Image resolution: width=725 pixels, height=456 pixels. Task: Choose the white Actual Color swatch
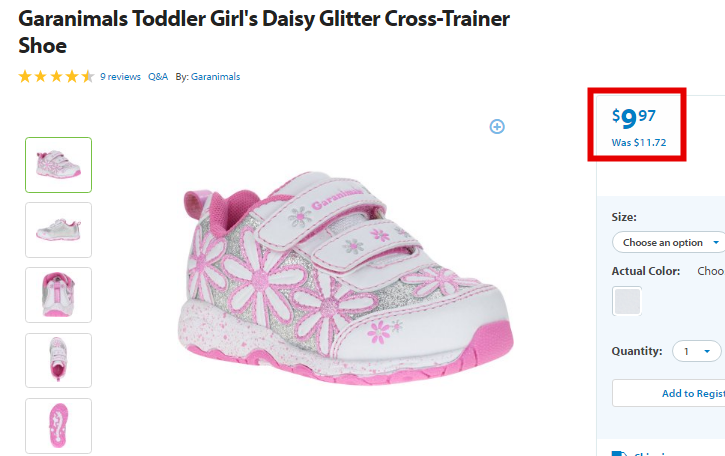pos(627,301)
